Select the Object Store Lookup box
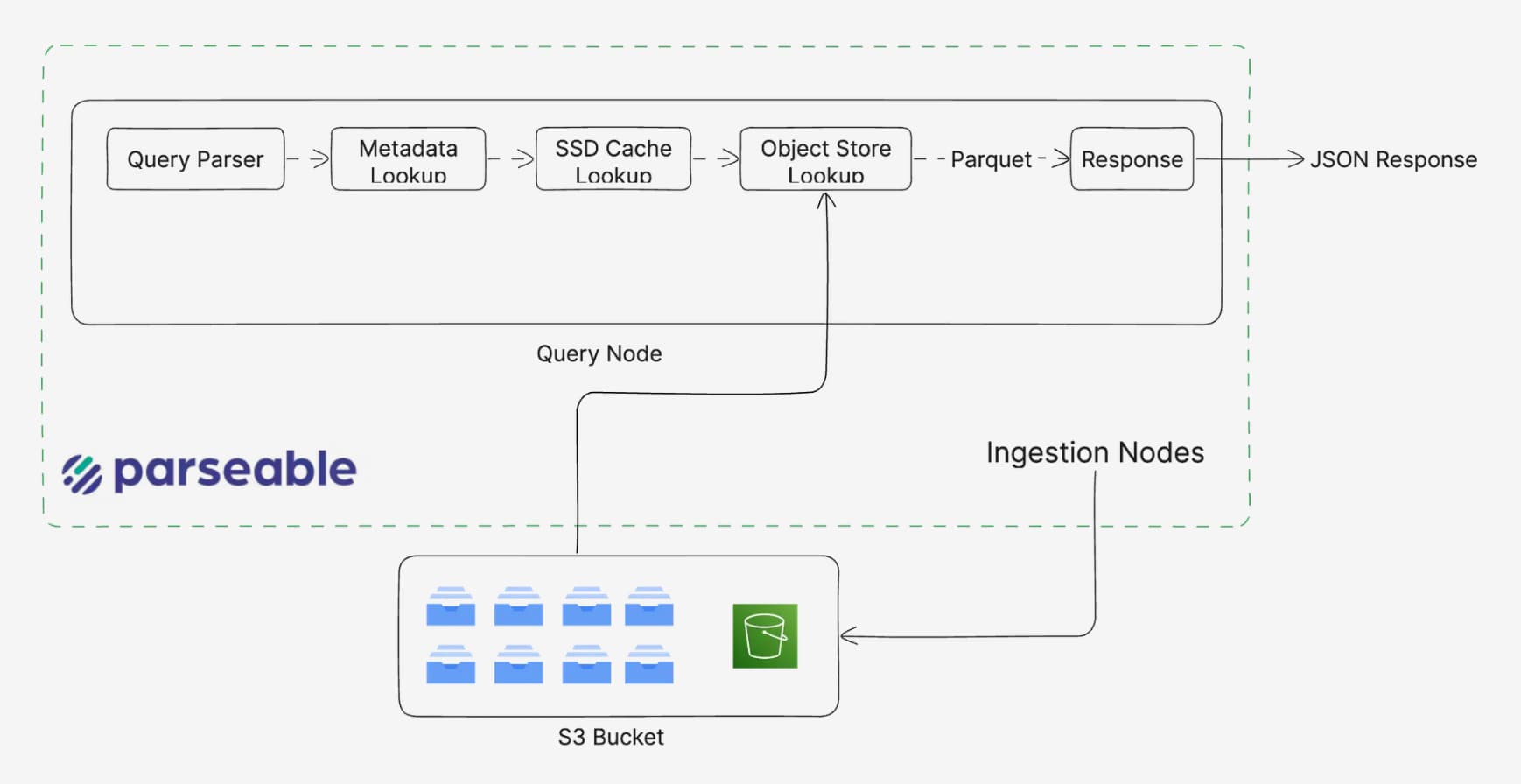The width and height of the screenshot is (1521, 784). [x=825, y=159]
